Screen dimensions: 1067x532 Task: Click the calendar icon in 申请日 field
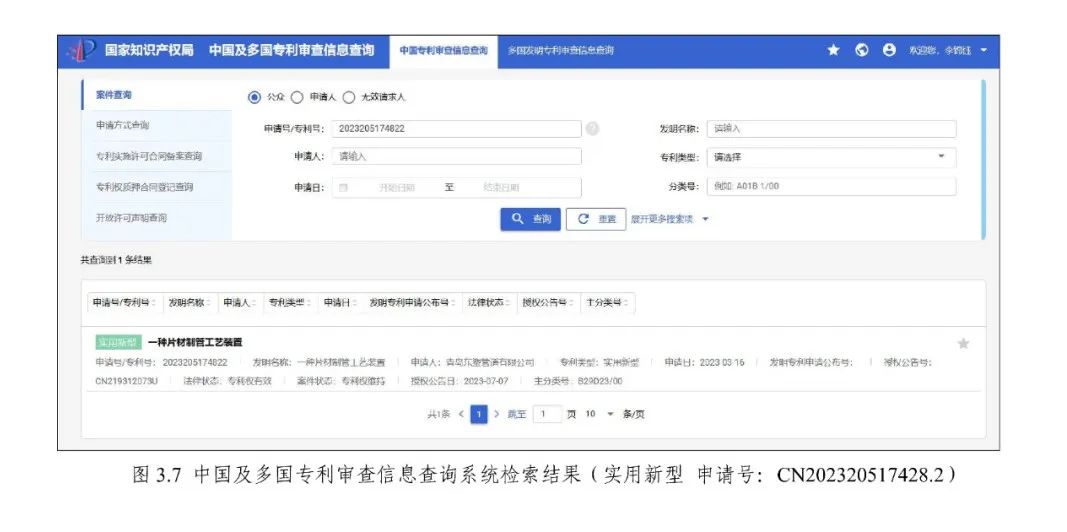click(x=343, y=187)
